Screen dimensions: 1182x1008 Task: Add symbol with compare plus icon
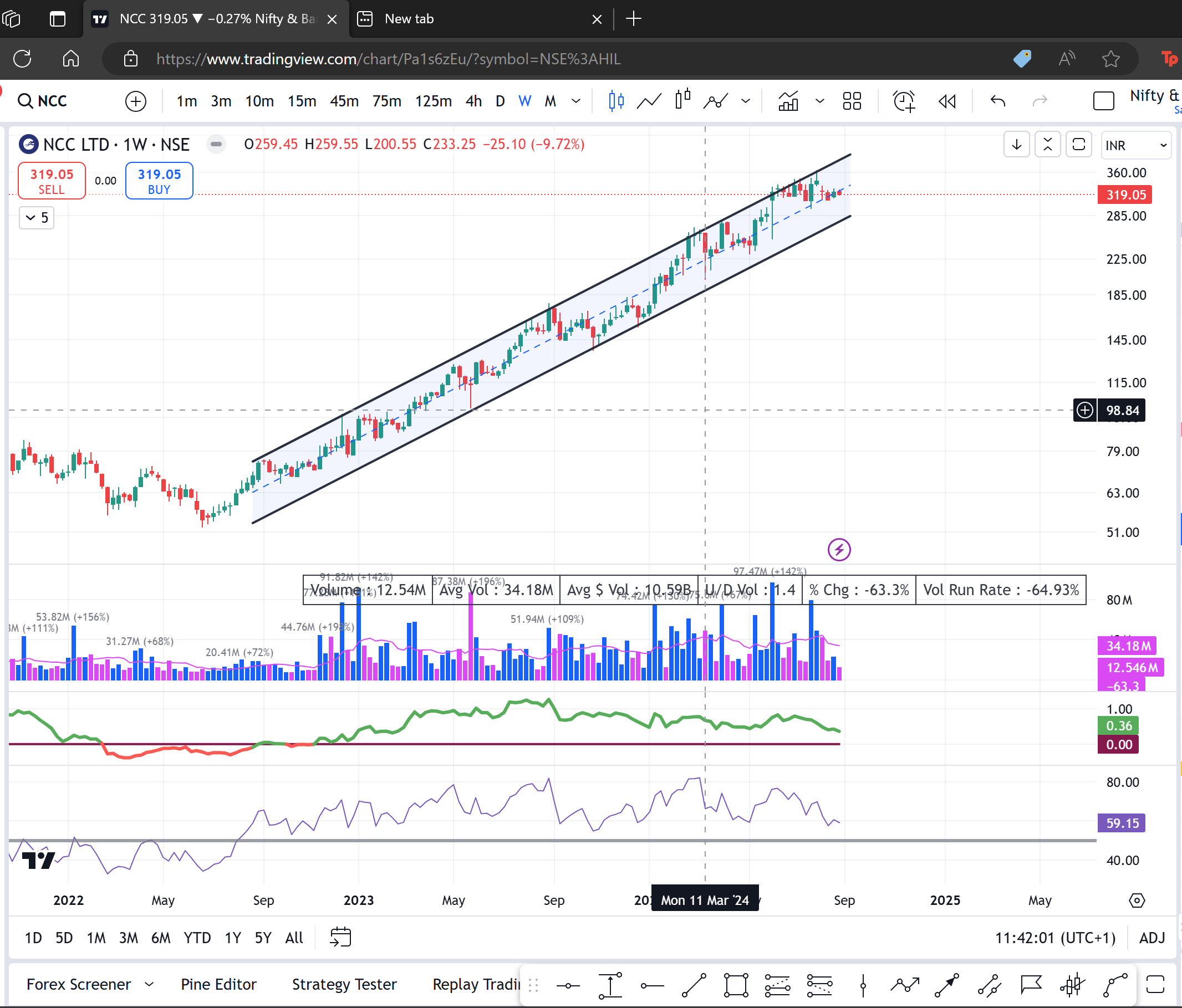(x=135, y=101)
